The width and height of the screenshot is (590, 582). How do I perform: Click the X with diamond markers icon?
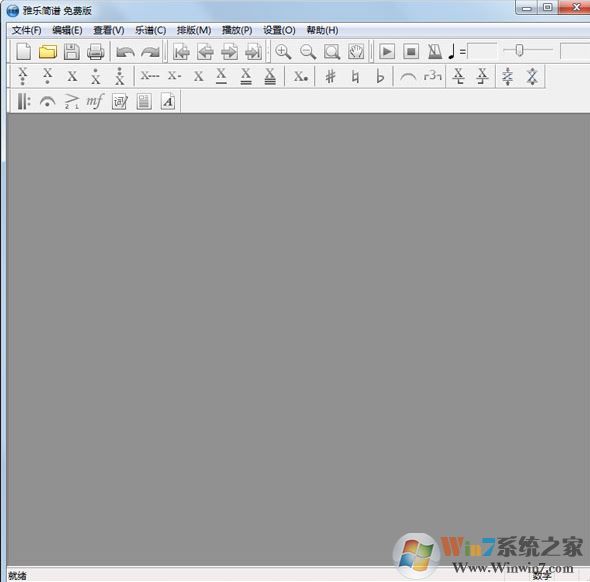532,76
